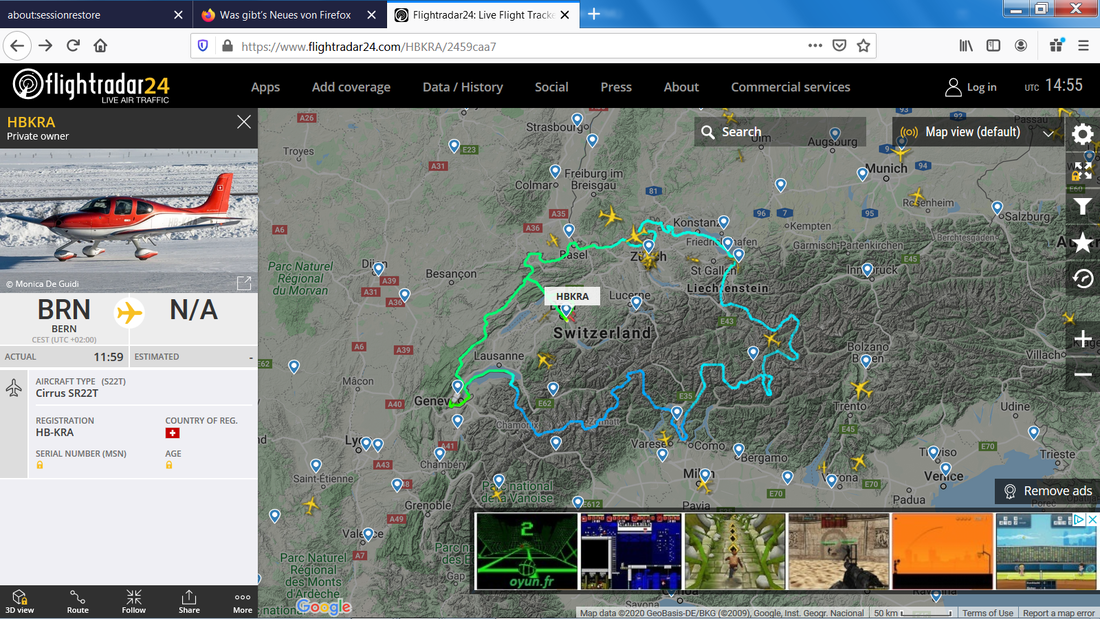Share the HBKRA flight
Viewport: 1100px width, 619px height.
[189, 602]
